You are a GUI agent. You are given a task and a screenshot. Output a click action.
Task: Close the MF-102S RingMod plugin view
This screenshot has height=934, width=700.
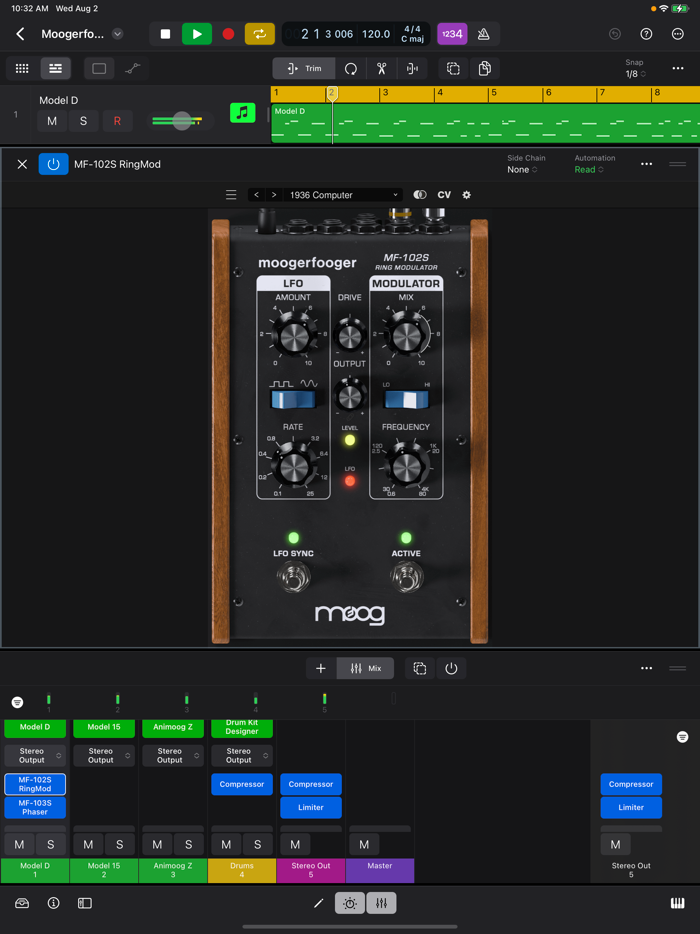[x=22, y=164]
